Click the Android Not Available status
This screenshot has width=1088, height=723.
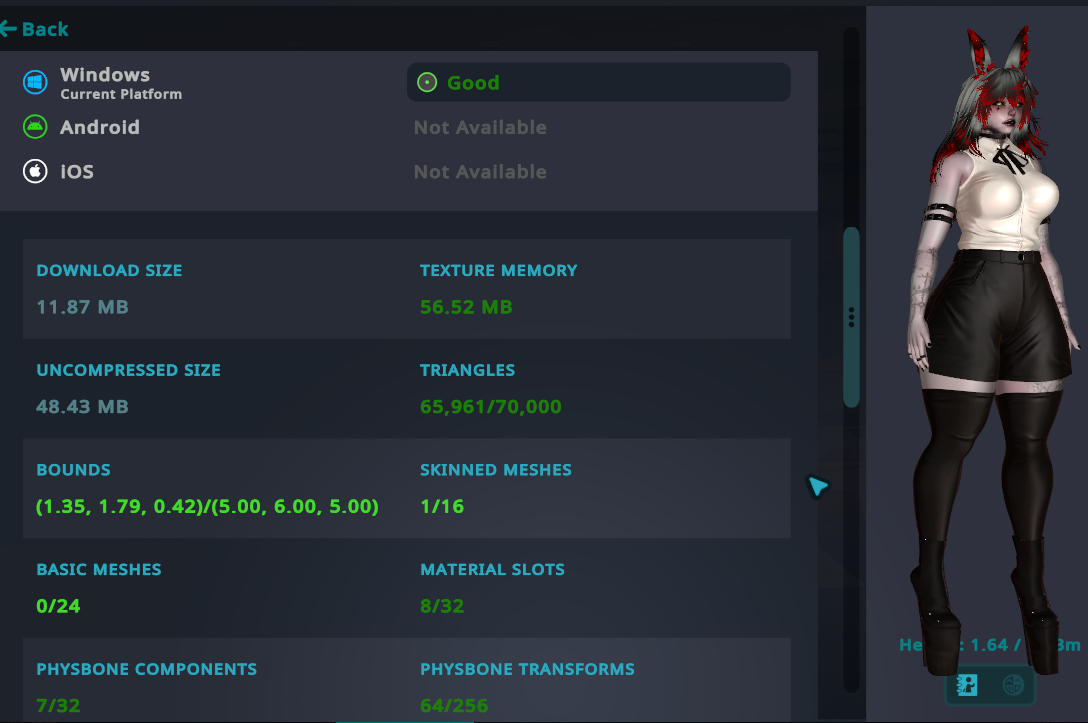[x=480, y=127]
